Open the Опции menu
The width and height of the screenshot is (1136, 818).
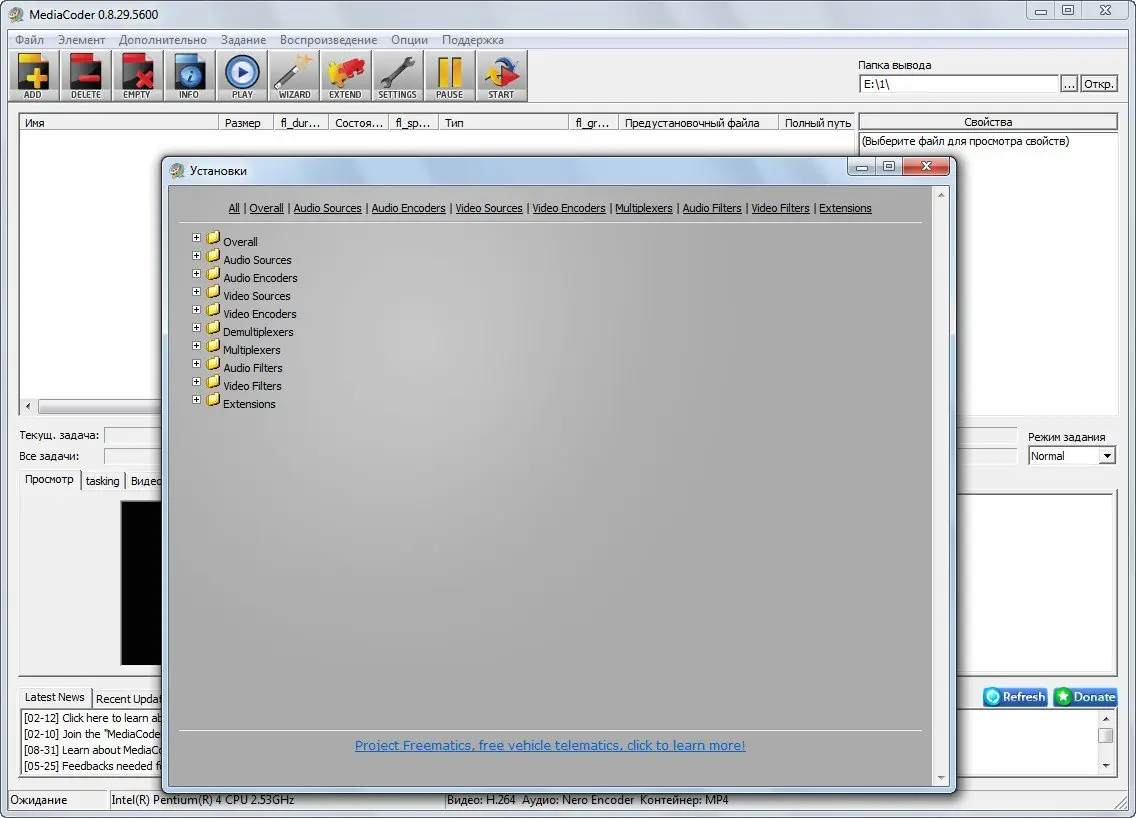[409, 40]
